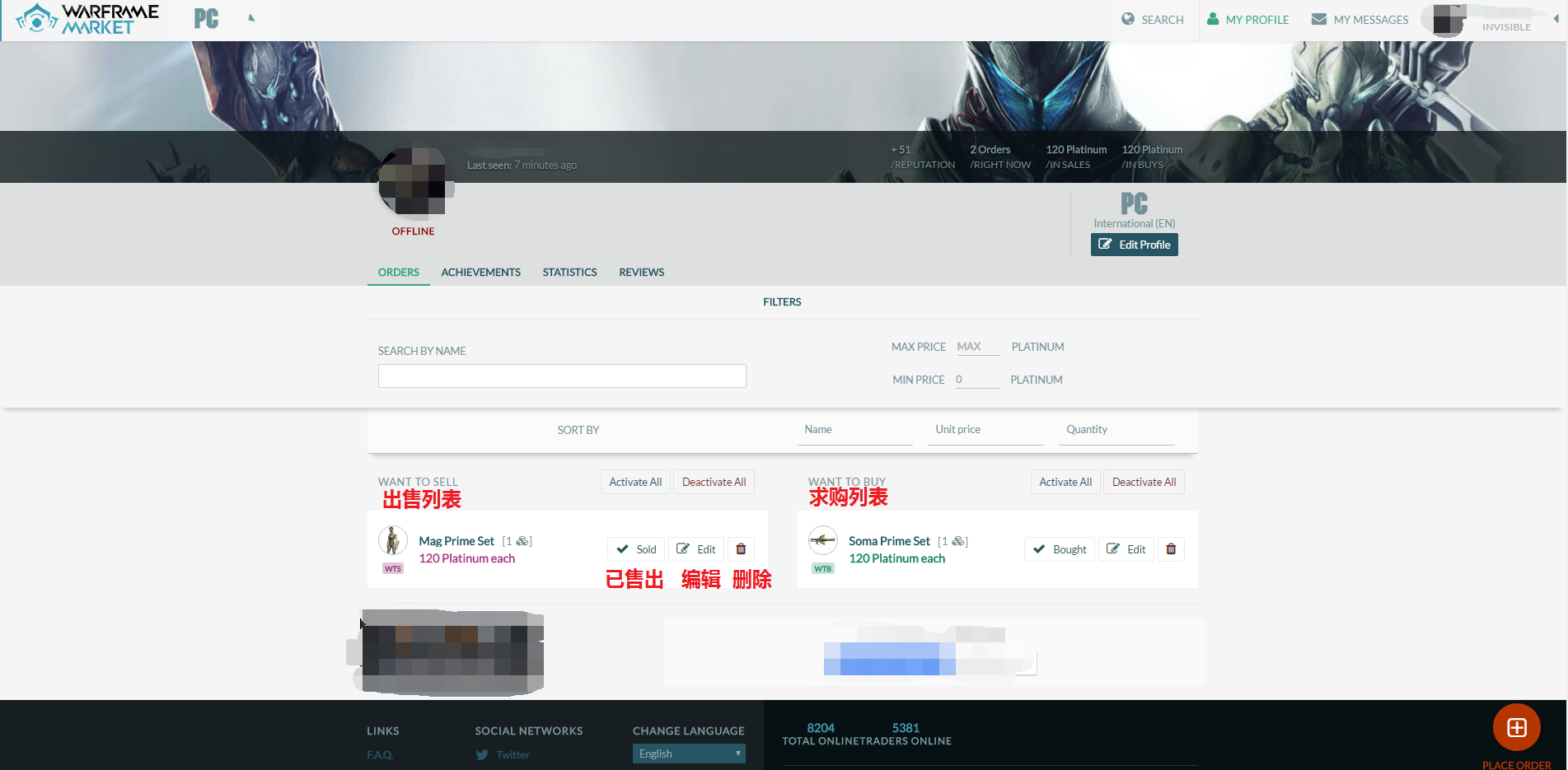The image size is (1568, 770).
Task: Click the WTS tag under Mag Prime Set
Action: point(393,568)
